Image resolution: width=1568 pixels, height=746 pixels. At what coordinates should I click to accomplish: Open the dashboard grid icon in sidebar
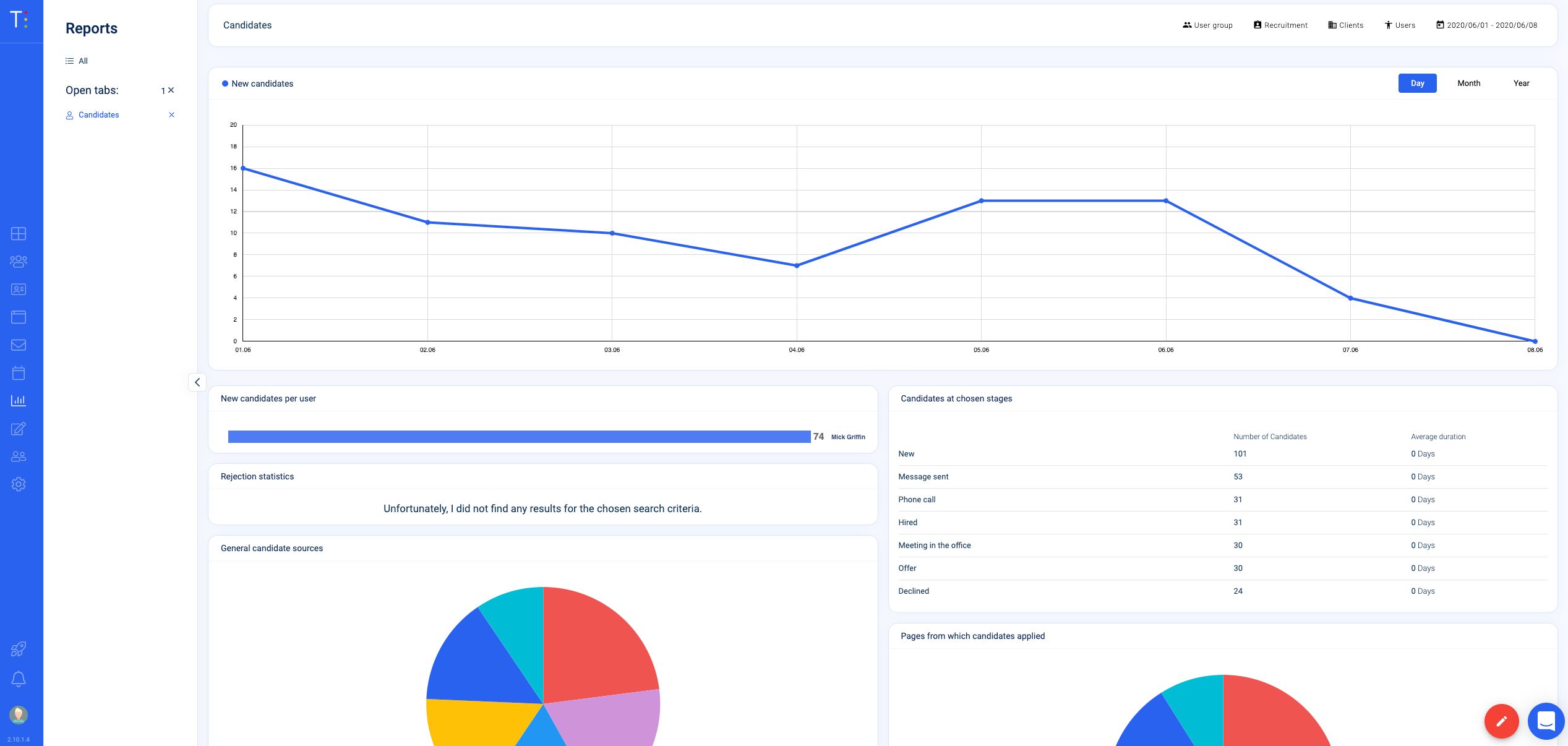coord(19,234)
